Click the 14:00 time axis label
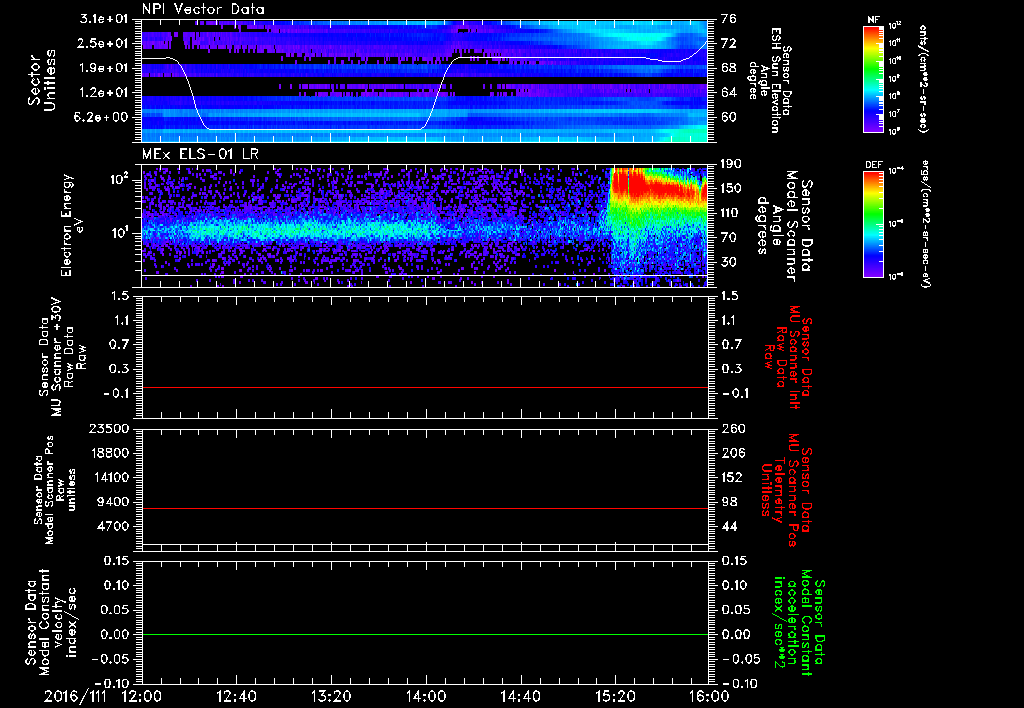1024x708 pixels. [426, 697]
